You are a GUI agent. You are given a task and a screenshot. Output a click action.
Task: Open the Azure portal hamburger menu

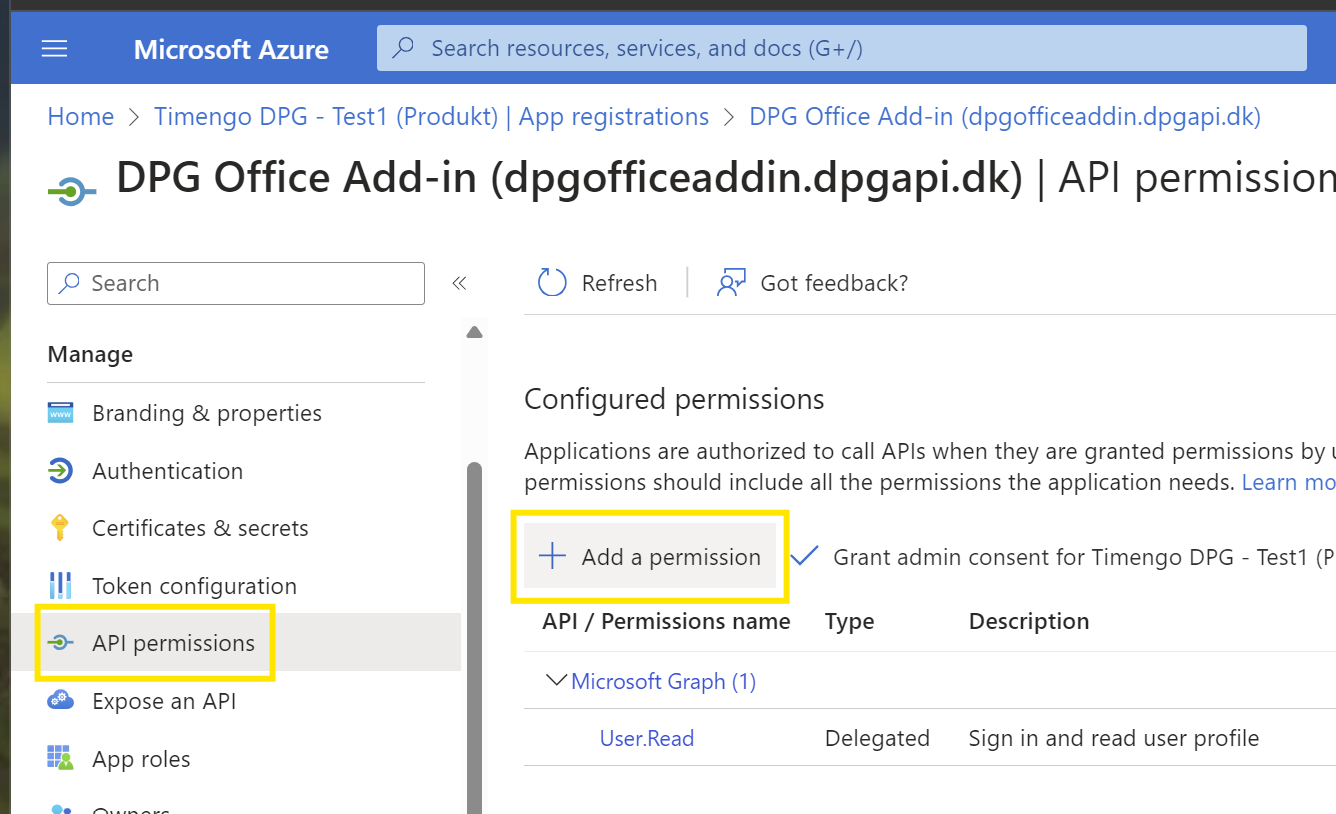(54, 49)
